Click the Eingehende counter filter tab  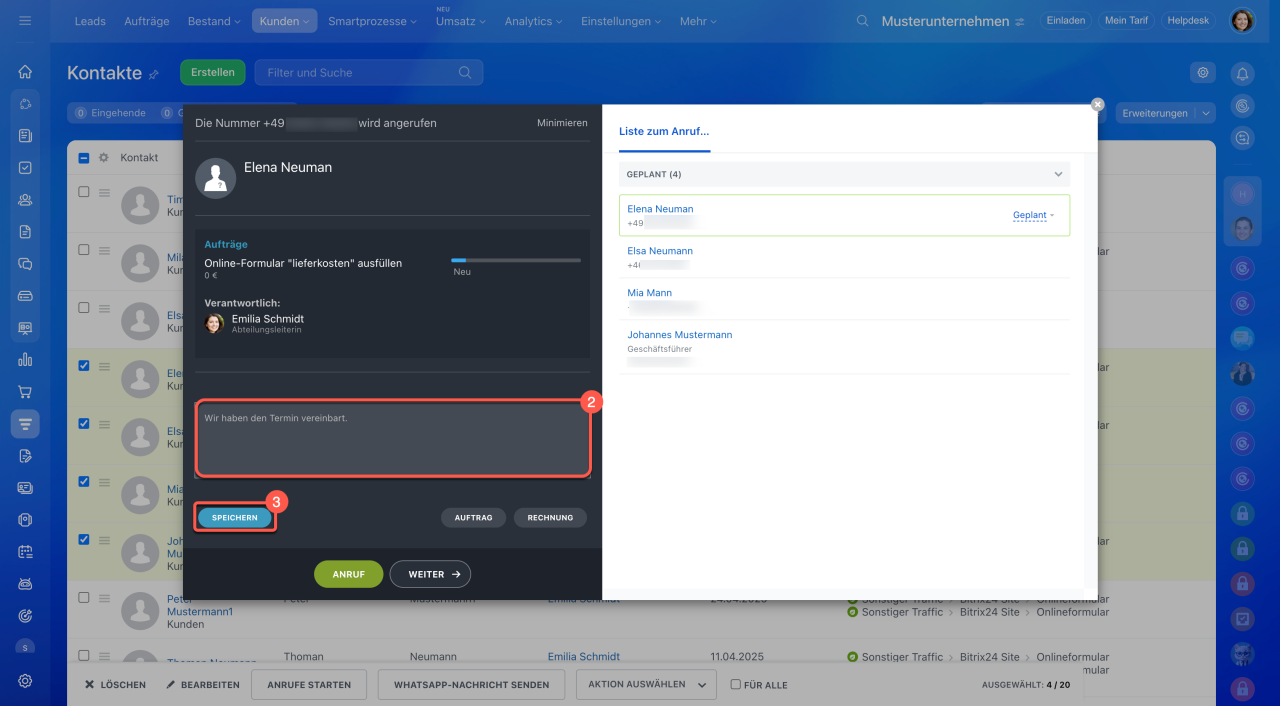click(x=110, y=113)
